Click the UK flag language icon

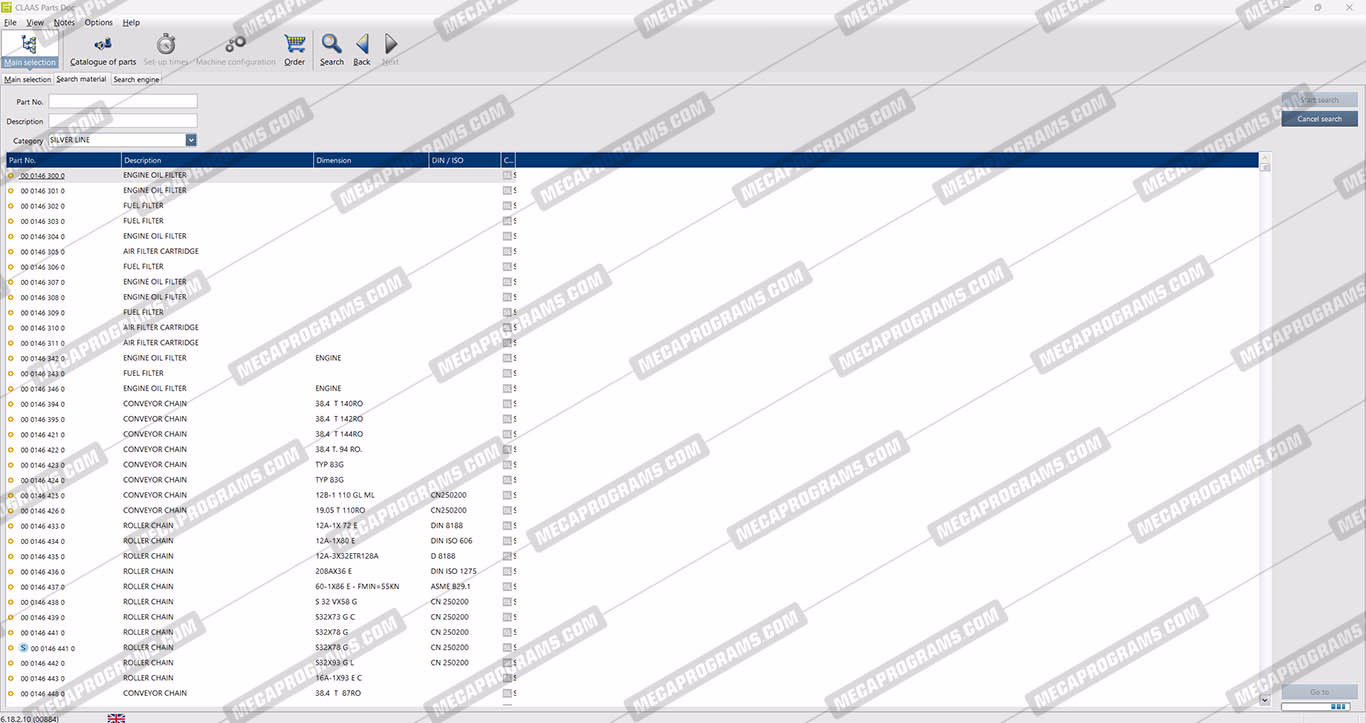116,718
